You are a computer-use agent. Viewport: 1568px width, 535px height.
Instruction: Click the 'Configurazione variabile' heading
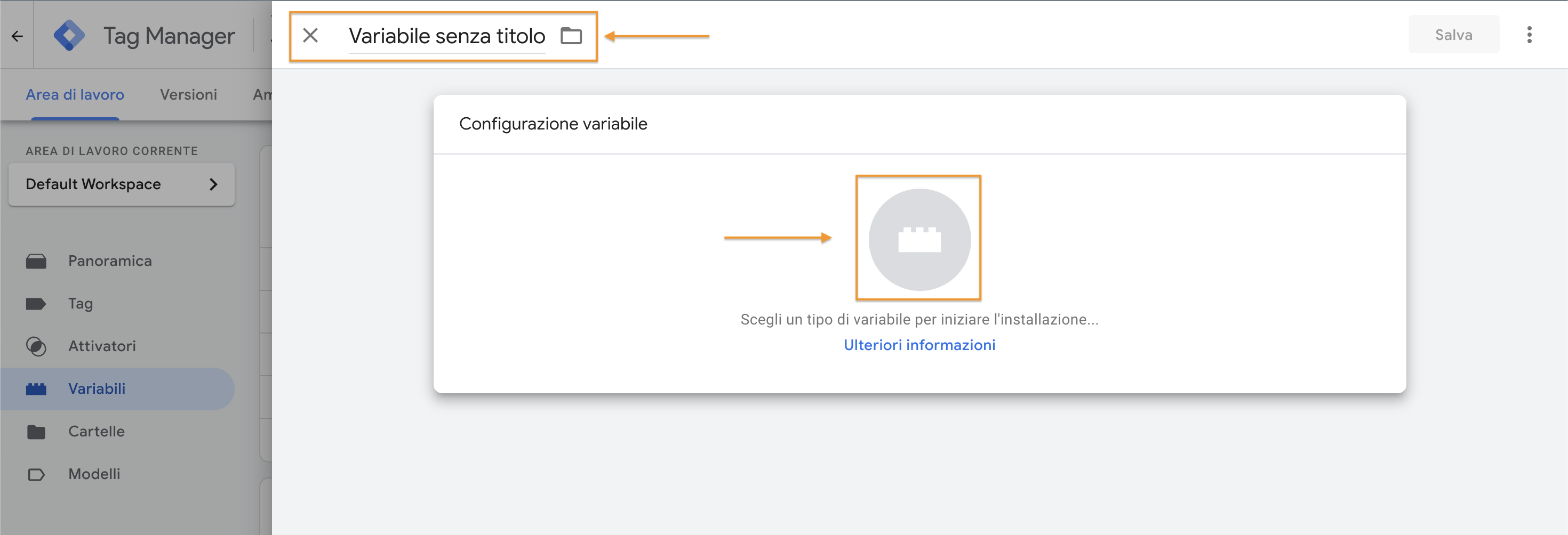tap(553, 124)
